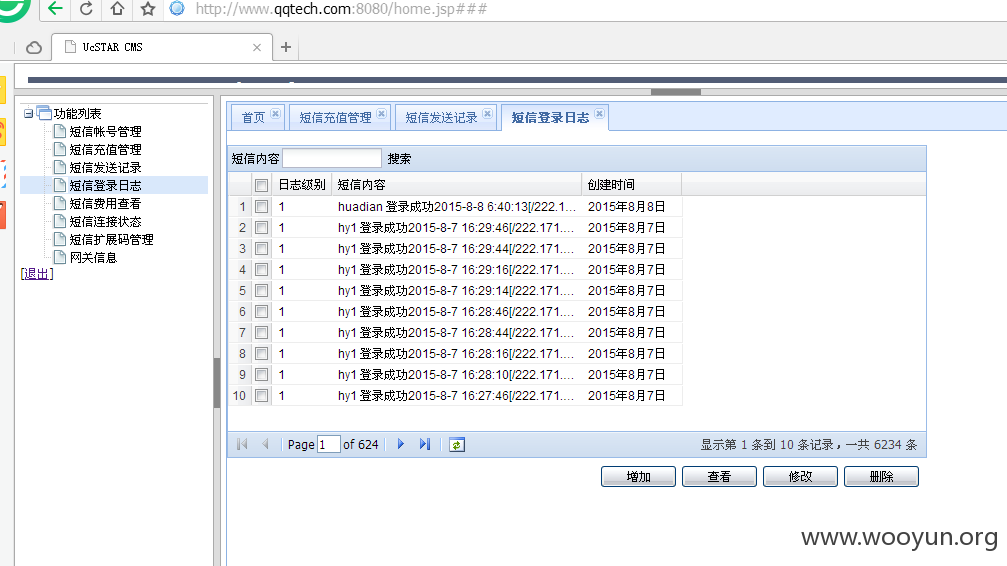This screenshot has width=1007, height=566.
Task: Open a new browser tab
Action: click(286, 47)
